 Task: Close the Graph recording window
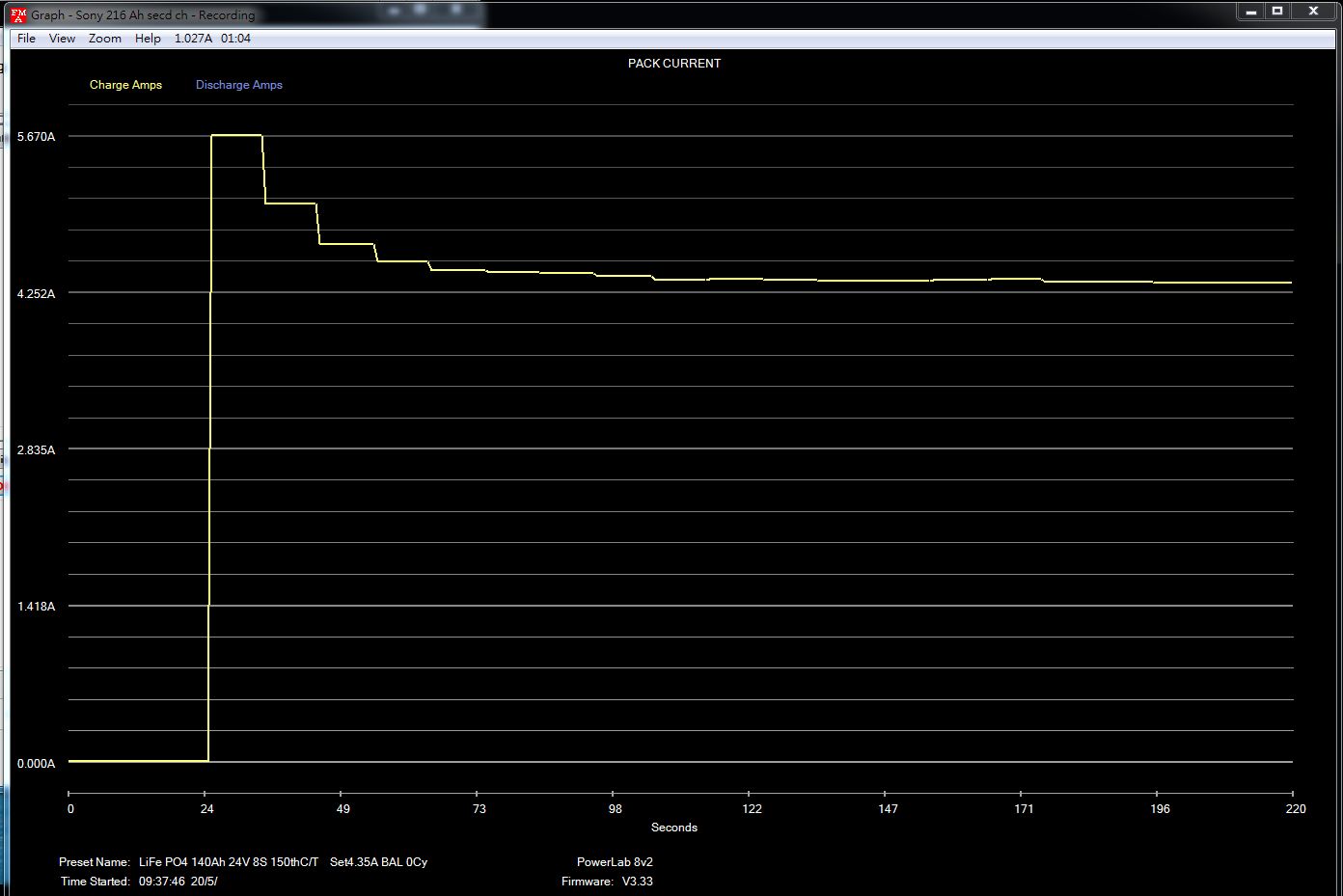[x=1313, y=12]
